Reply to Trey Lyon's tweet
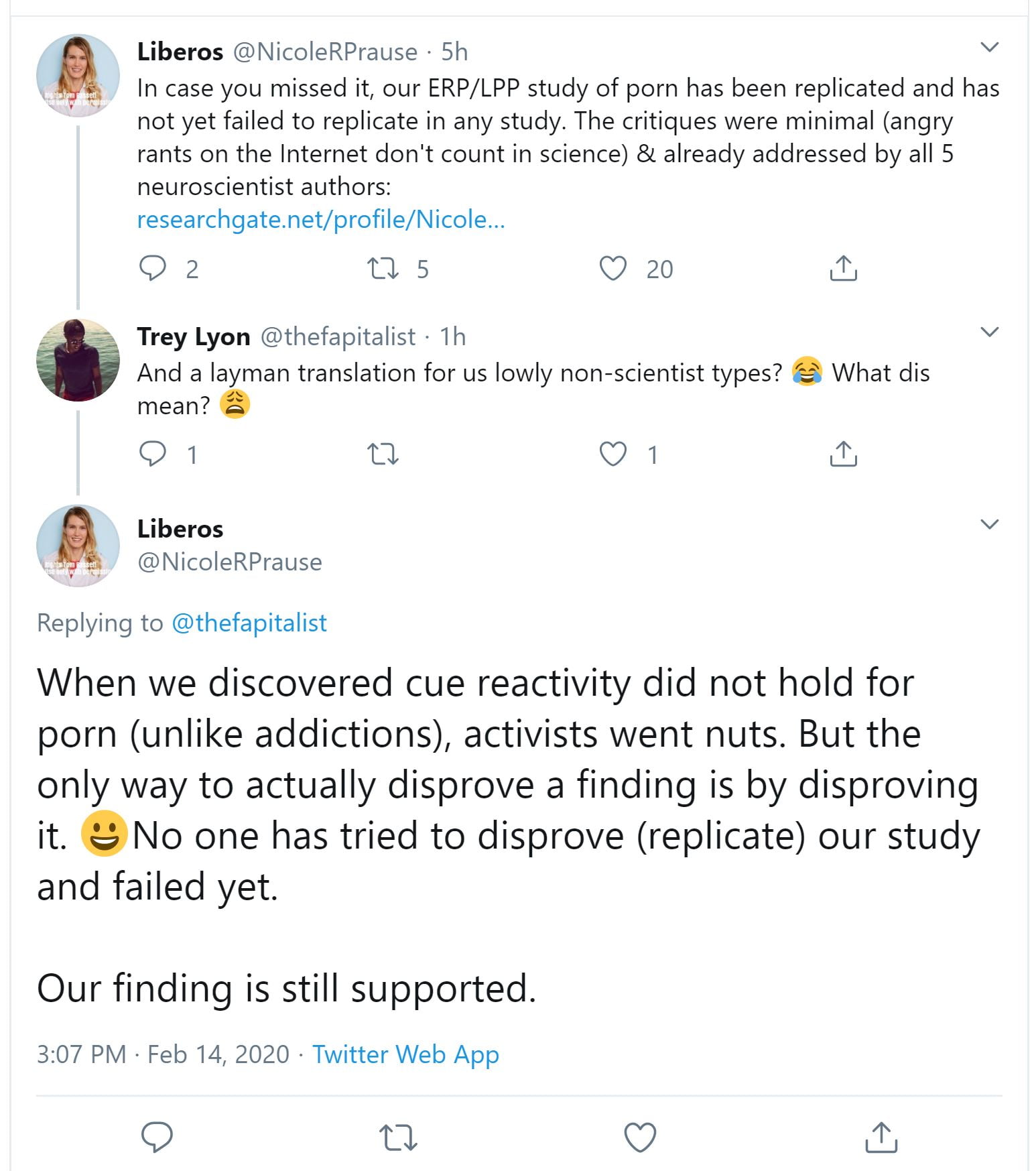The width and height of the screenshot is (1036, 1171). [x=153, y=454]
